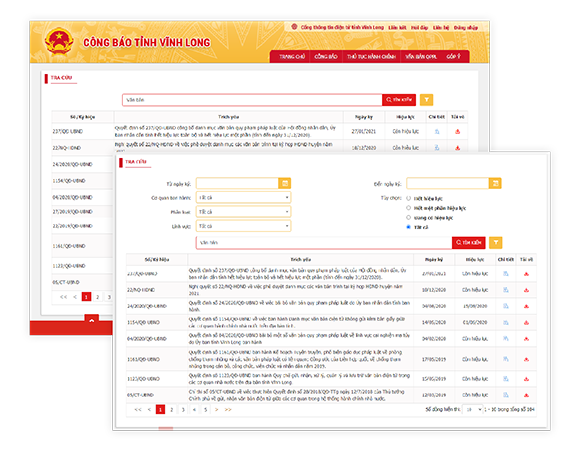Viewport: 570px width, 458px height.
Task: Open calendar picker for Từ ngày ký
Action: [285, 183]
